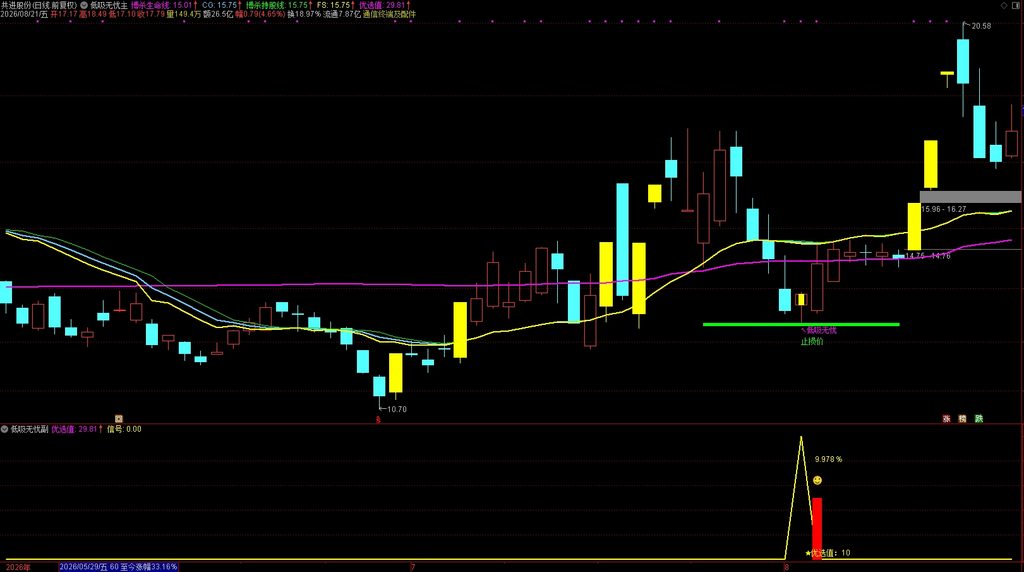This screenshot has height=572, width=1024.
Task: Click the gray 15.96 - 16.27 gap zone bar
Action: coord(970,197)
